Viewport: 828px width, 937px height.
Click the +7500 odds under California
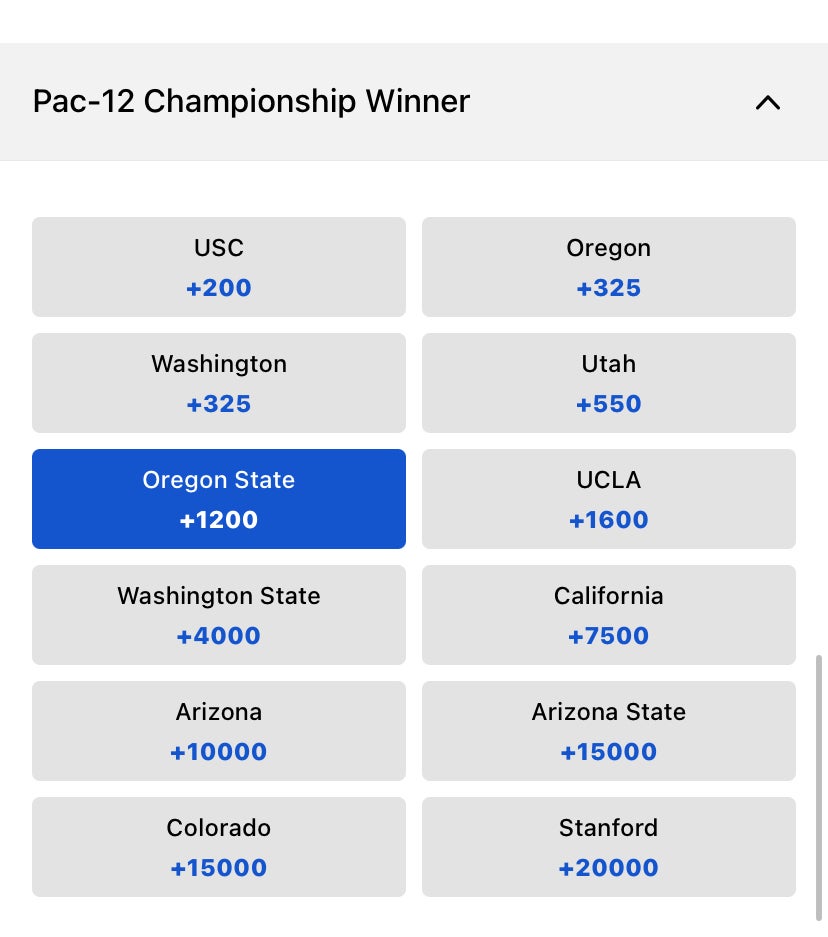click(x=608, y=636)
